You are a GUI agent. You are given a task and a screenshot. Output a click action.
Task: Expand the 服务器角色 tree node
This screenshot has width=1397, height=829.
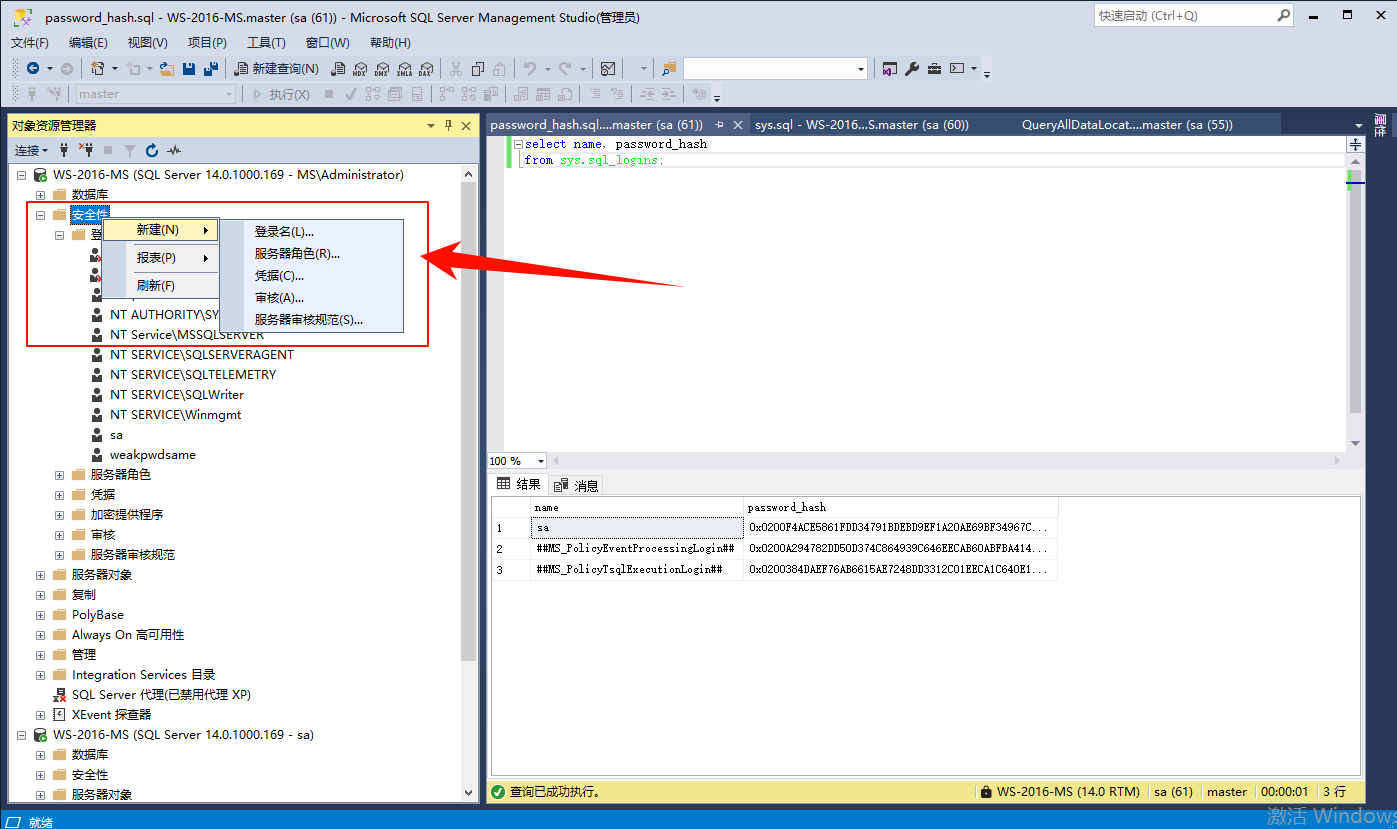60,475
